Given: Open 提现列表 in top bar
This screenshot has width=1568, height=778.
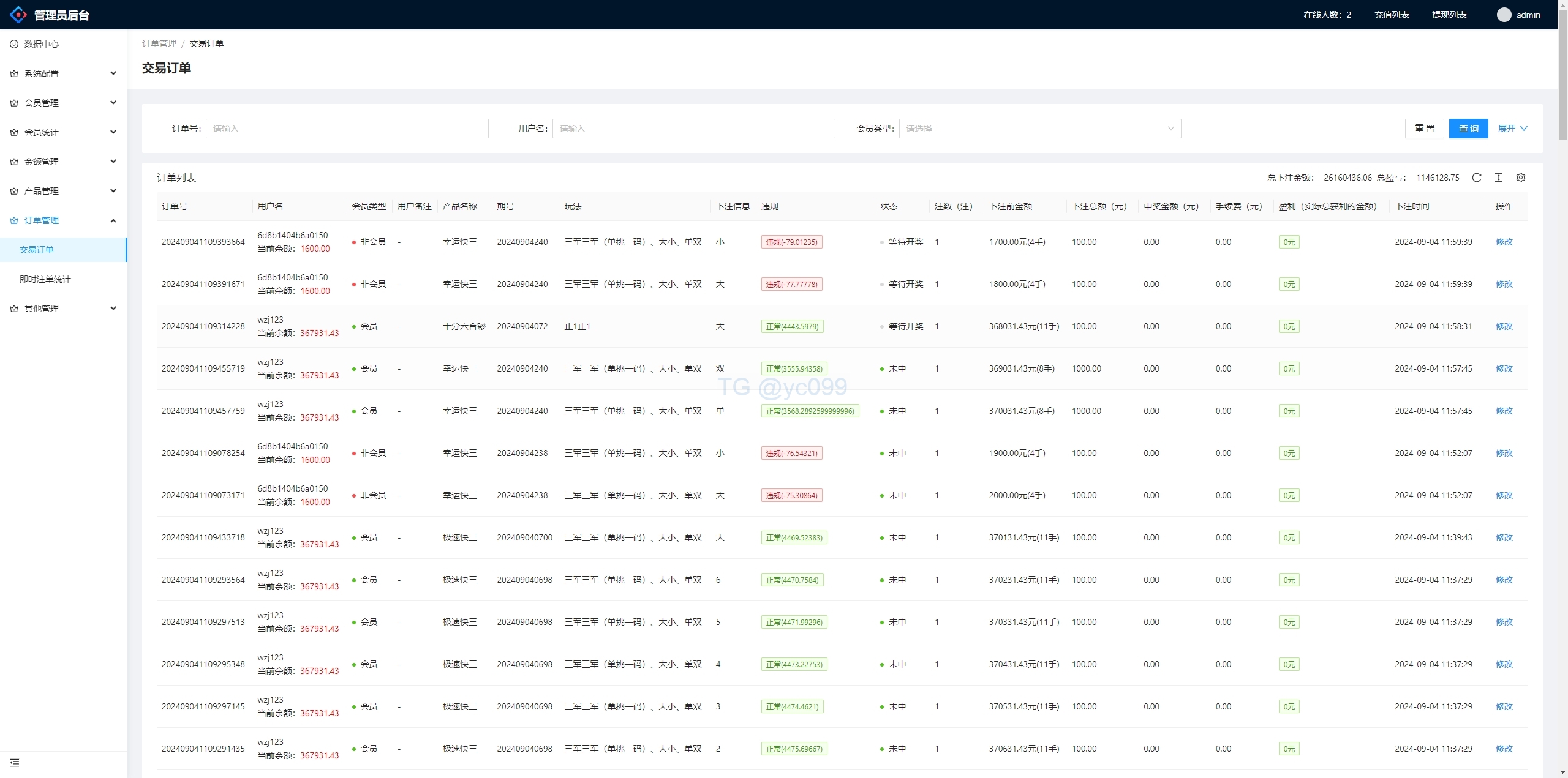Looking at the screenshot, I should [x=1449, y=15].
